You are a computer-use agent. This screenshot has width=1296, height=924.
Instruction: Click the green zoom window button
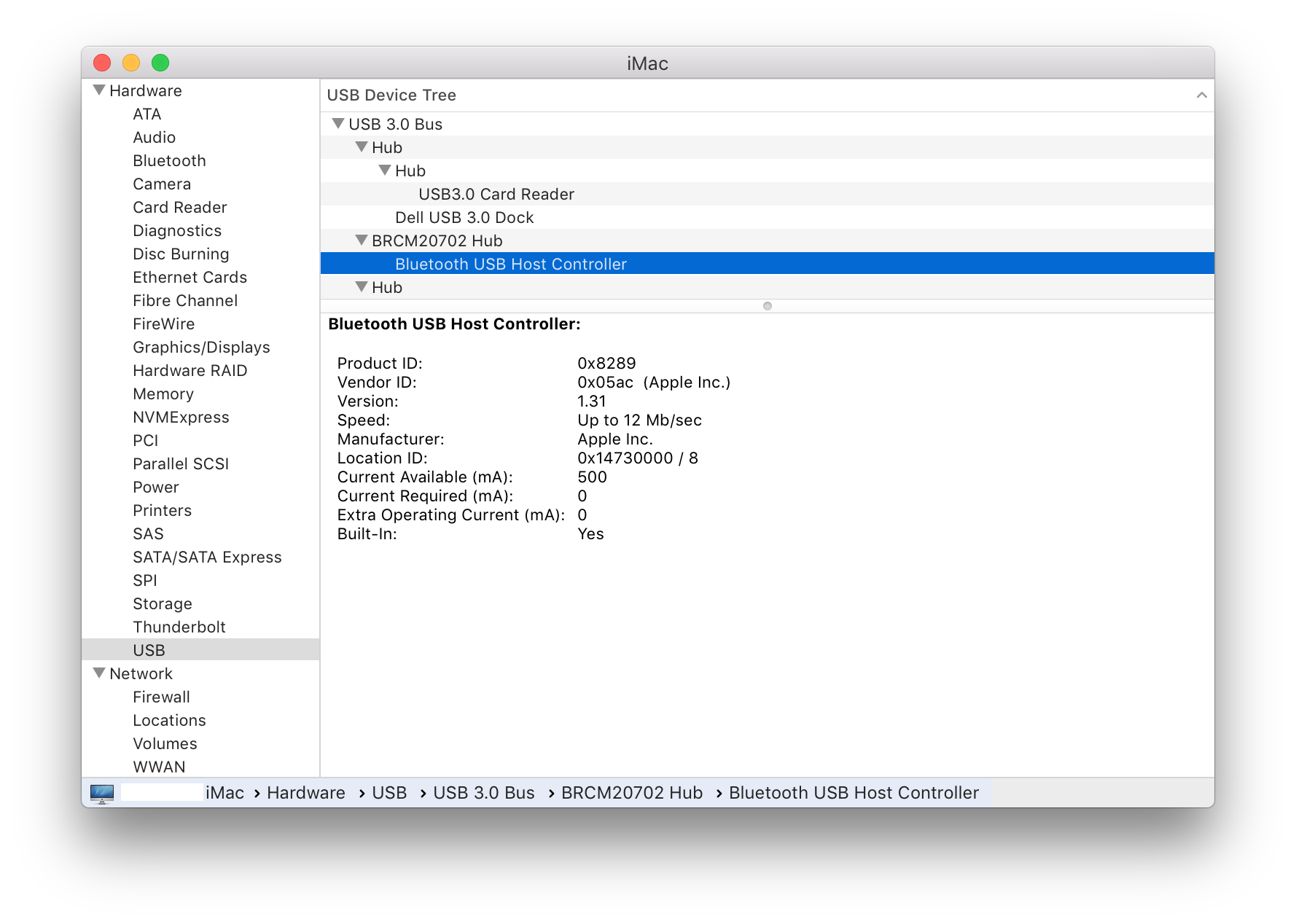tap(160, 63)
